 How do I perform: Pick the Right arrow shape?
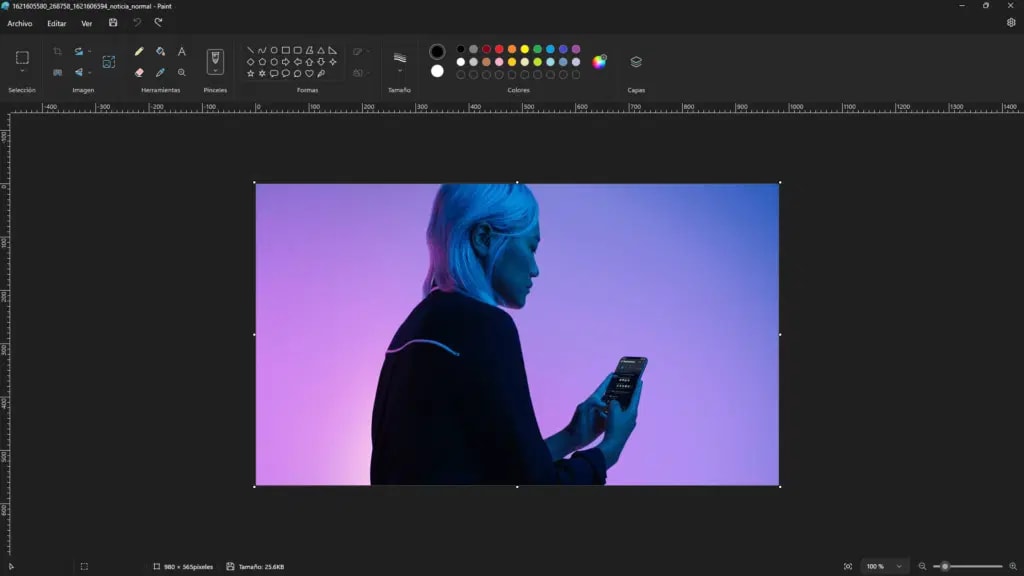(285, 62)
